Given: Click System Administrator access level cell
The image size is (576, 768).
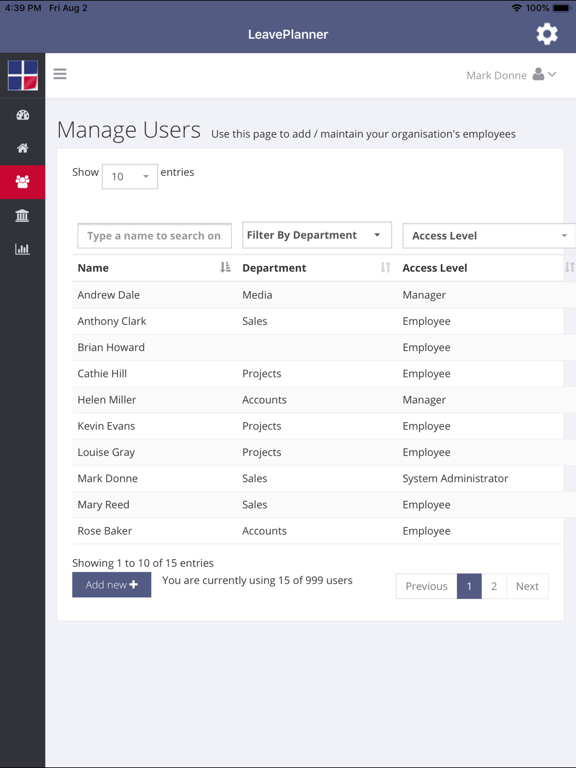Looking at the screenshot, I should pos(455,479).
